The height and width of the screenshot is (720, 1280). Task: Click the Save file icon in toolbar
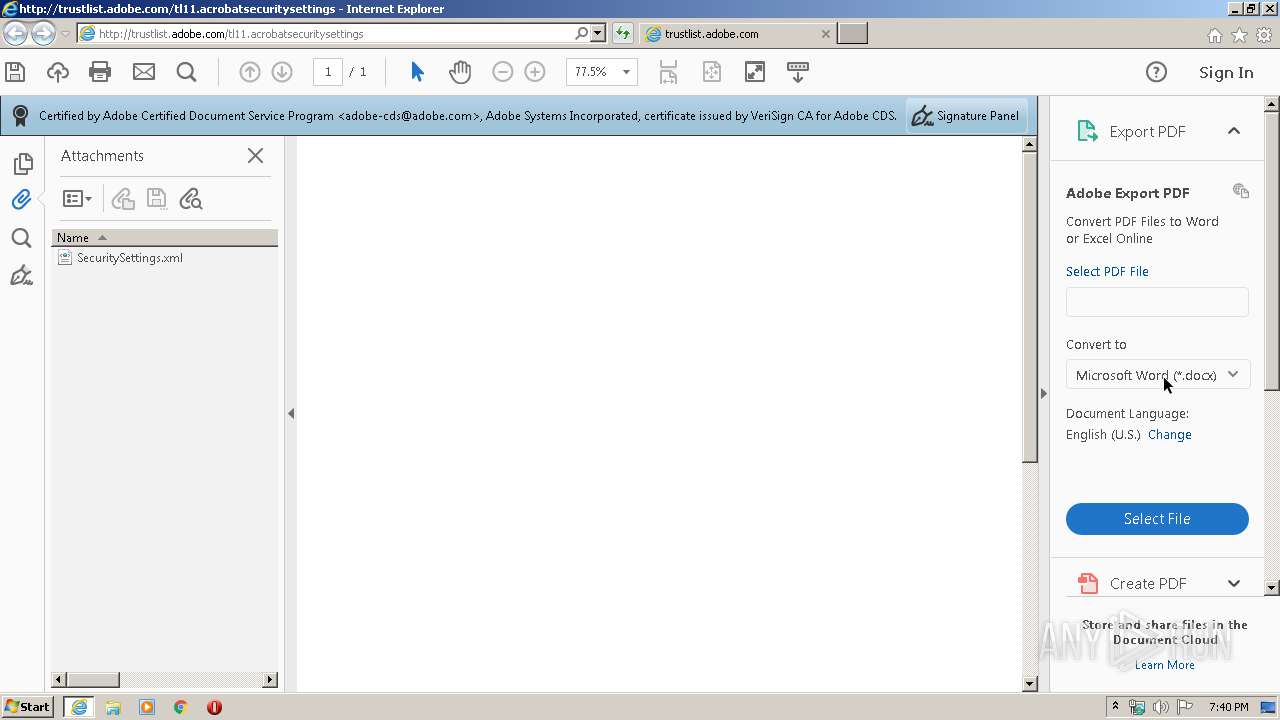[x=14, y=72]
